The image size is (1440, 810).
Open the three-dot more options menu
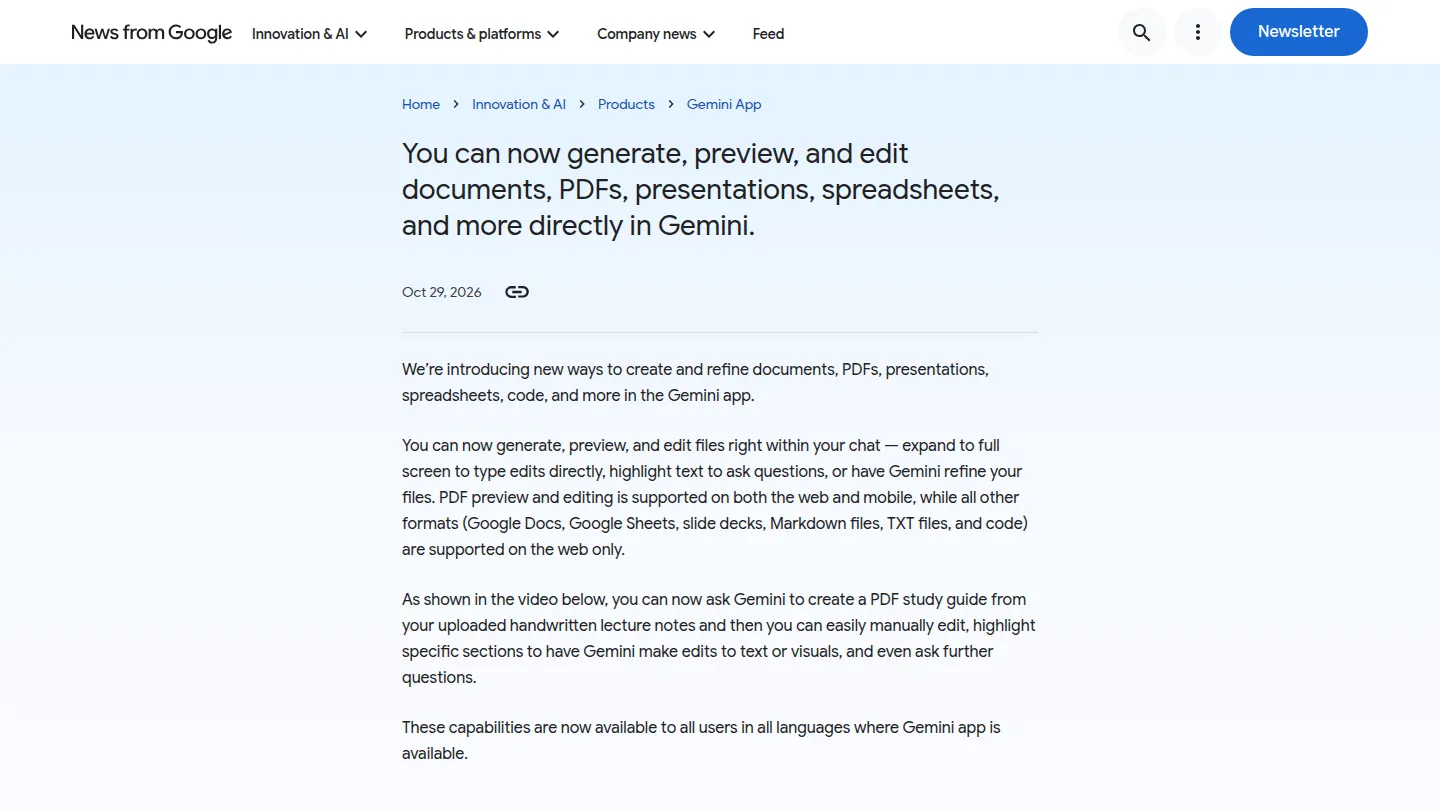point(1198,32)
